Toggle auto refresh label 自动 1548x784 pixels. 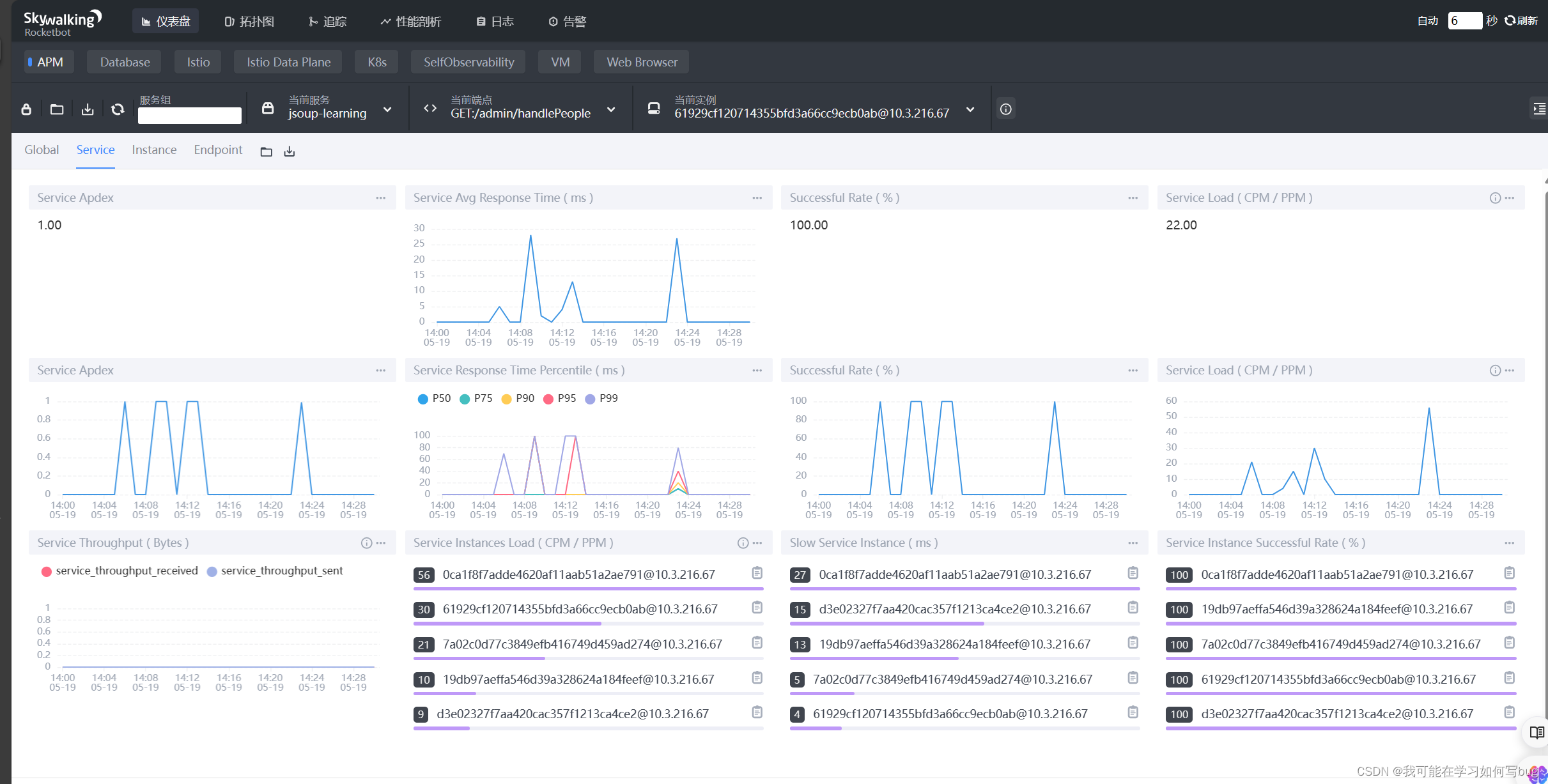pyautogui.click(x=1427, y=21)
